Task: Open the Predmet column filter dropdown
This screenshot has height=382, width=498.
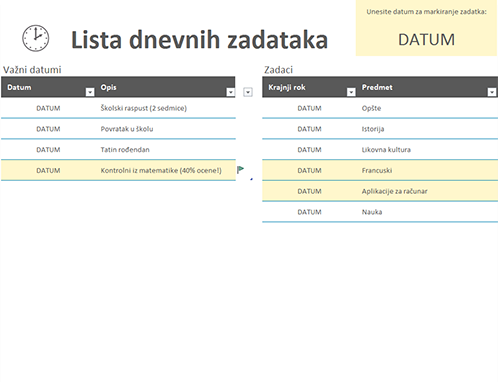Action: pyautogui.click(x=492, y=92)
